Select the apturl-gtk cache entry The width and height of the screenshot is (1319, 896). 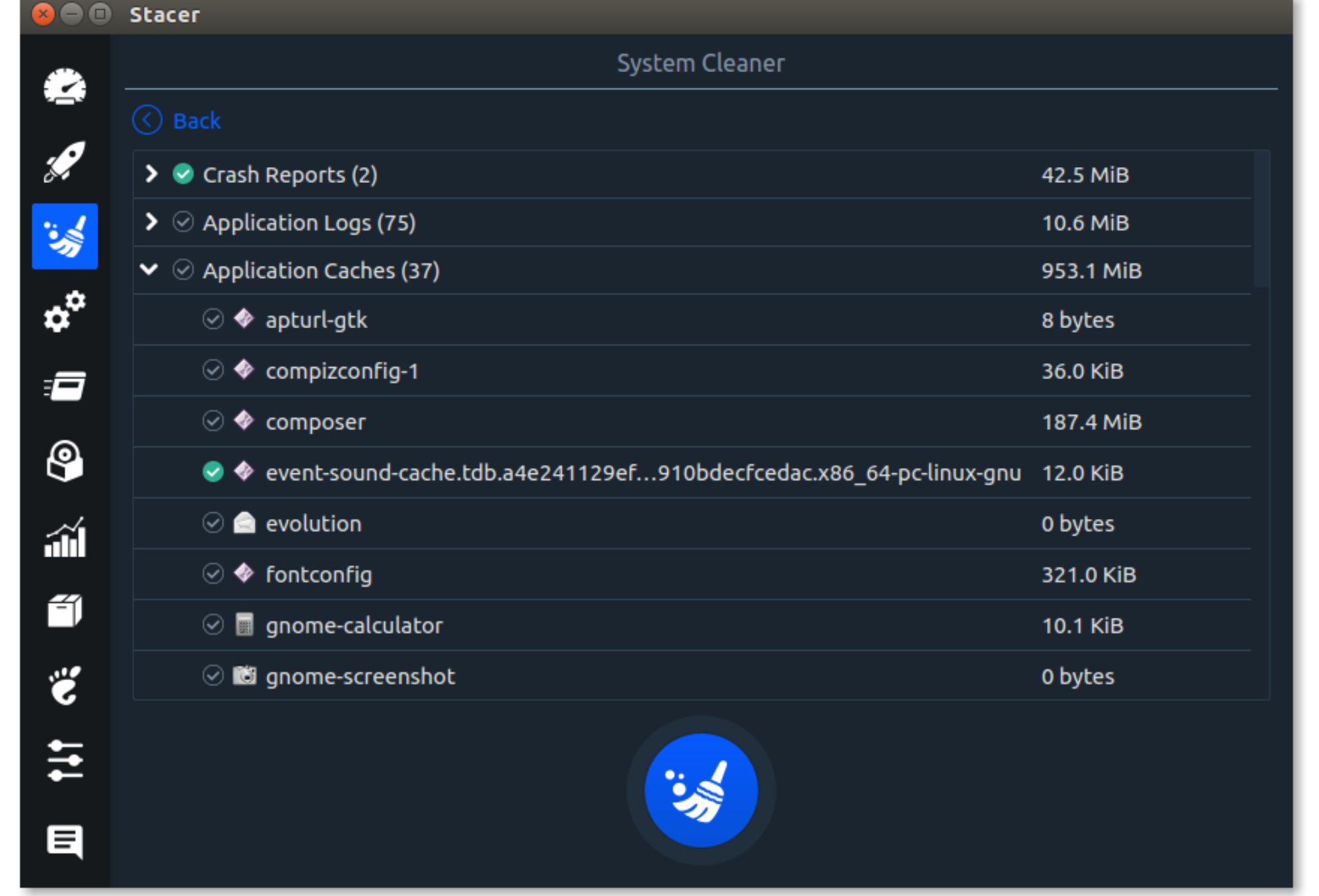pos(692,320)
